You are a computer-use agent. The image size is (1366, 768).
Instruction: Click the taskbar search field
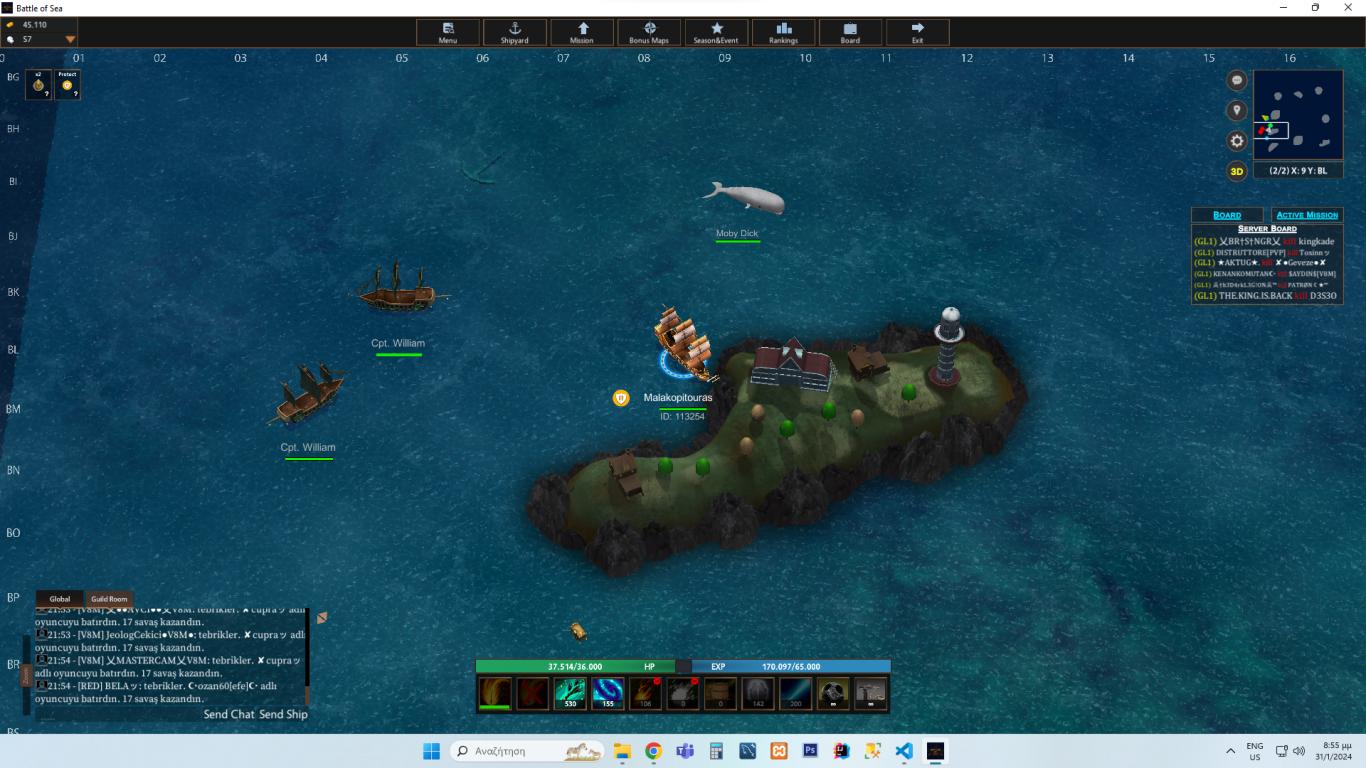527,750
